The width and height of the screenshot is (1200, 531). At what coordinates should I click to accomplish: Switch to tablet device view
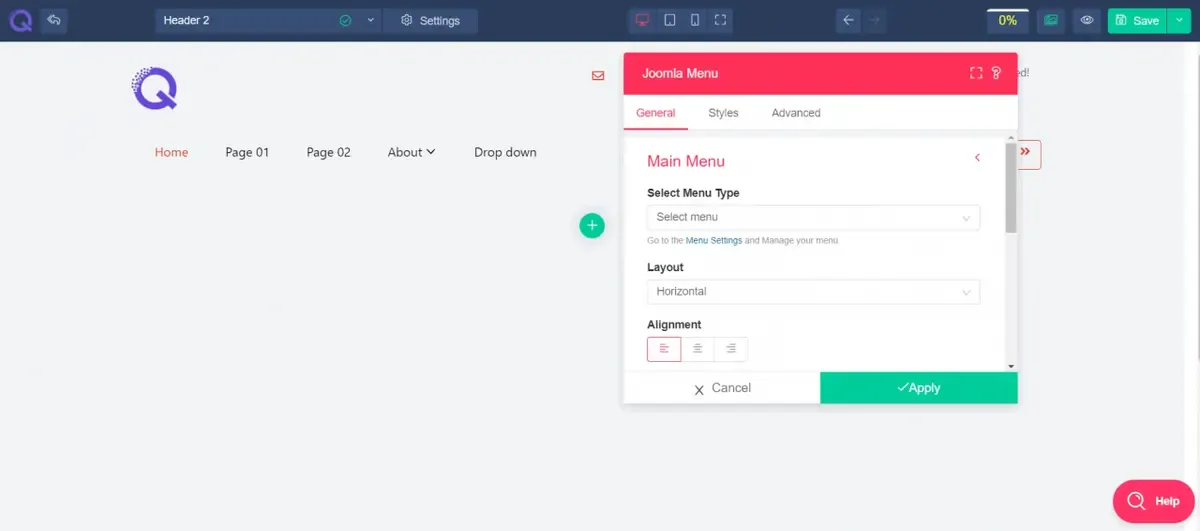[x=669, y=20]
